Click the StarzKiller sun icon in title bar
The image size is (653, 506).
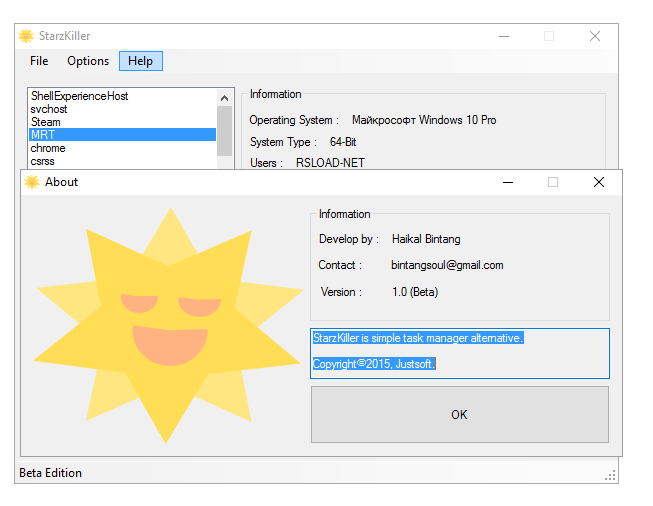point(26,36)
